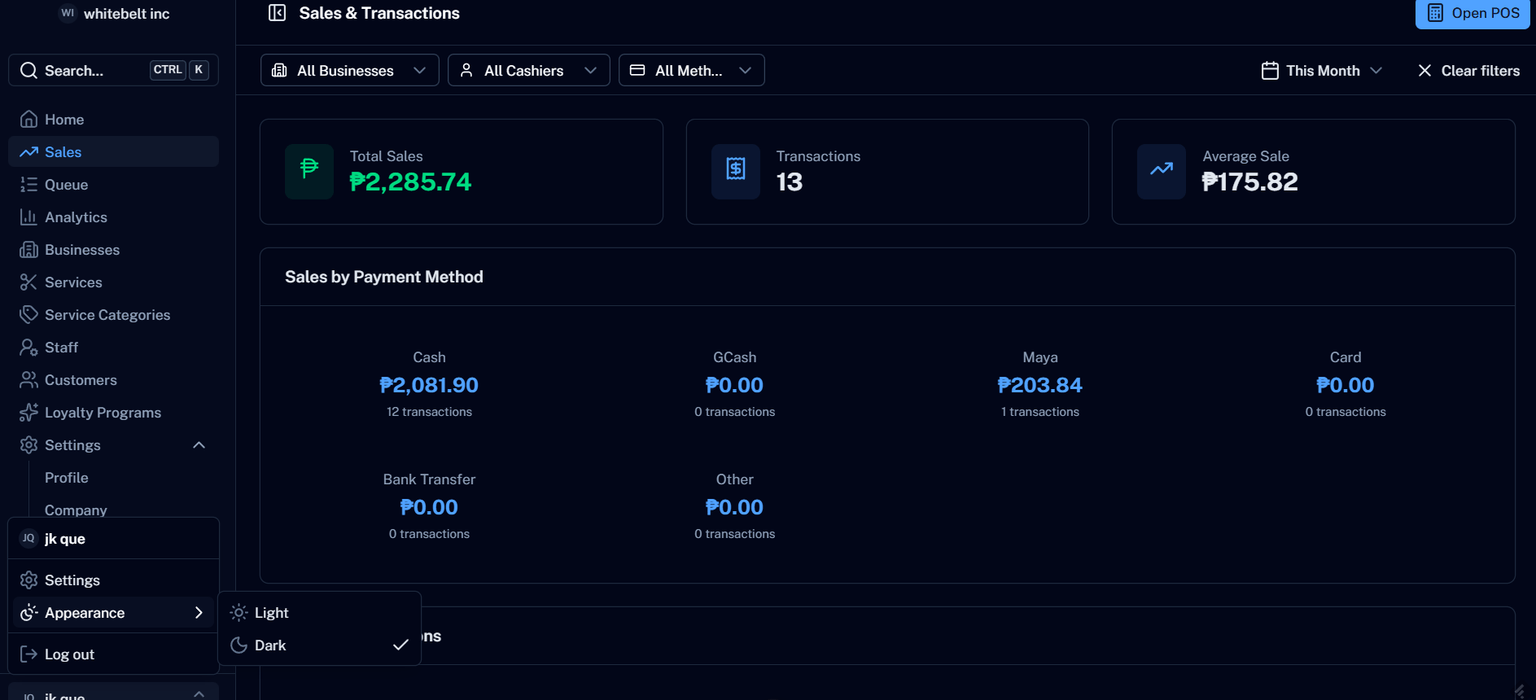Select the Dark theme option
This screenshot has height=700, width=1536.
click(x=270, y=645)
